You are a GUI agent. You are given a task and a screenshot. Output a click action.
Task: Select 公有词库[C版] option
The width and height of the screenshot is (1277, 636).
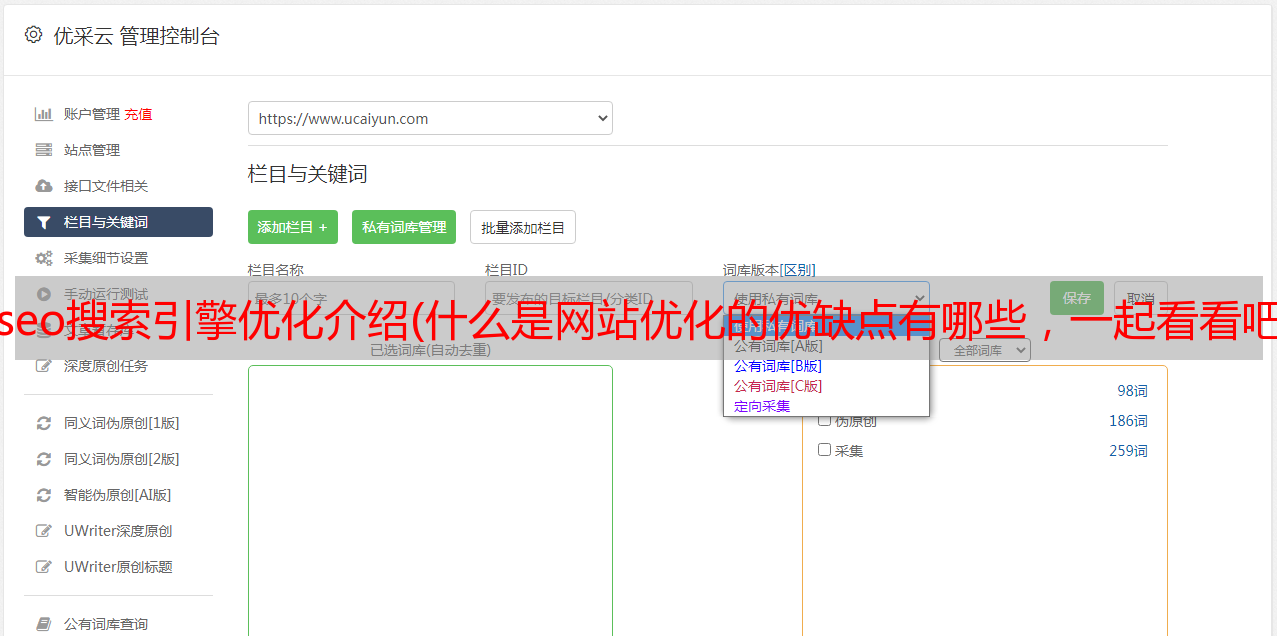click(778, 386)
